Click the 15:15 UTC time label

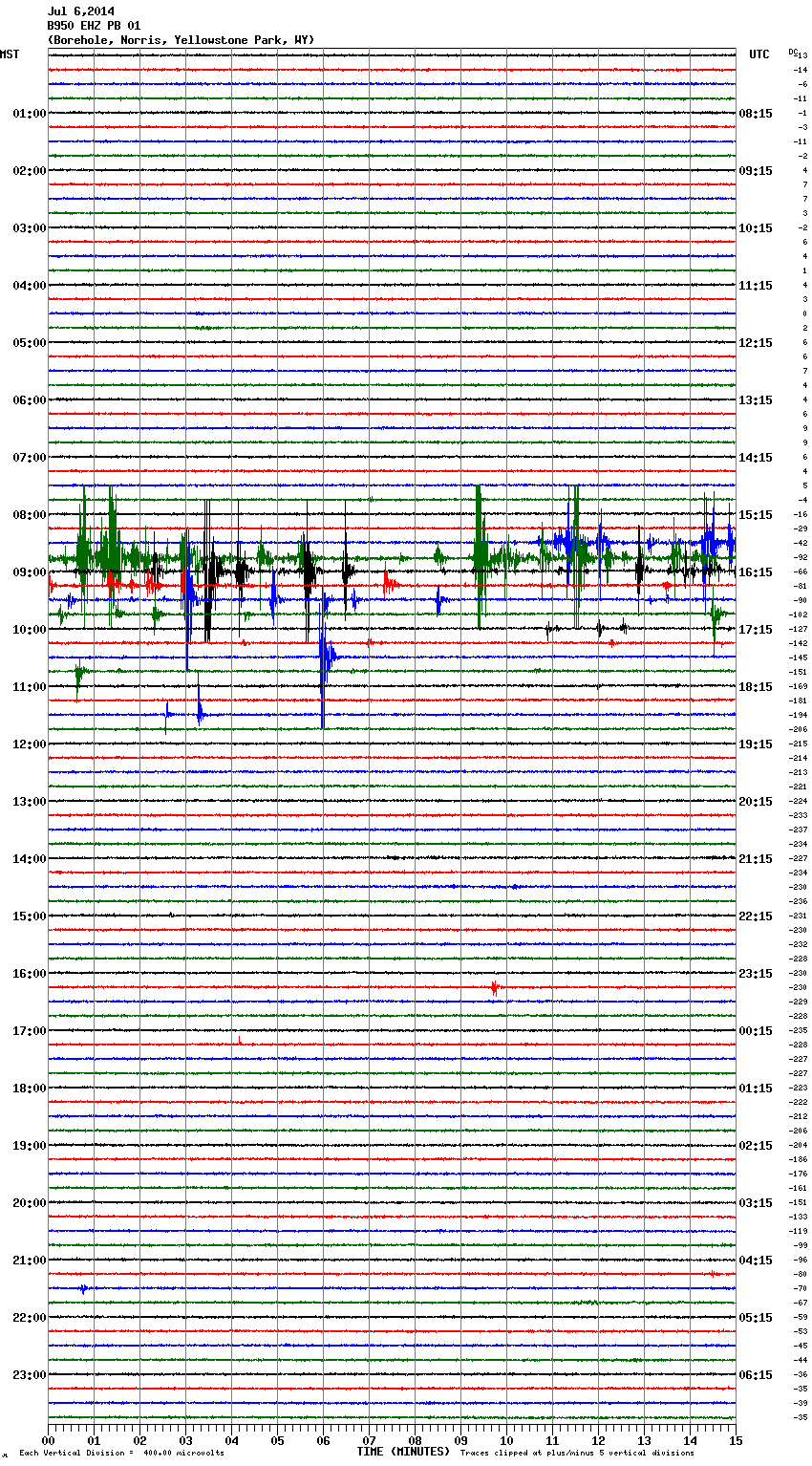756,515
